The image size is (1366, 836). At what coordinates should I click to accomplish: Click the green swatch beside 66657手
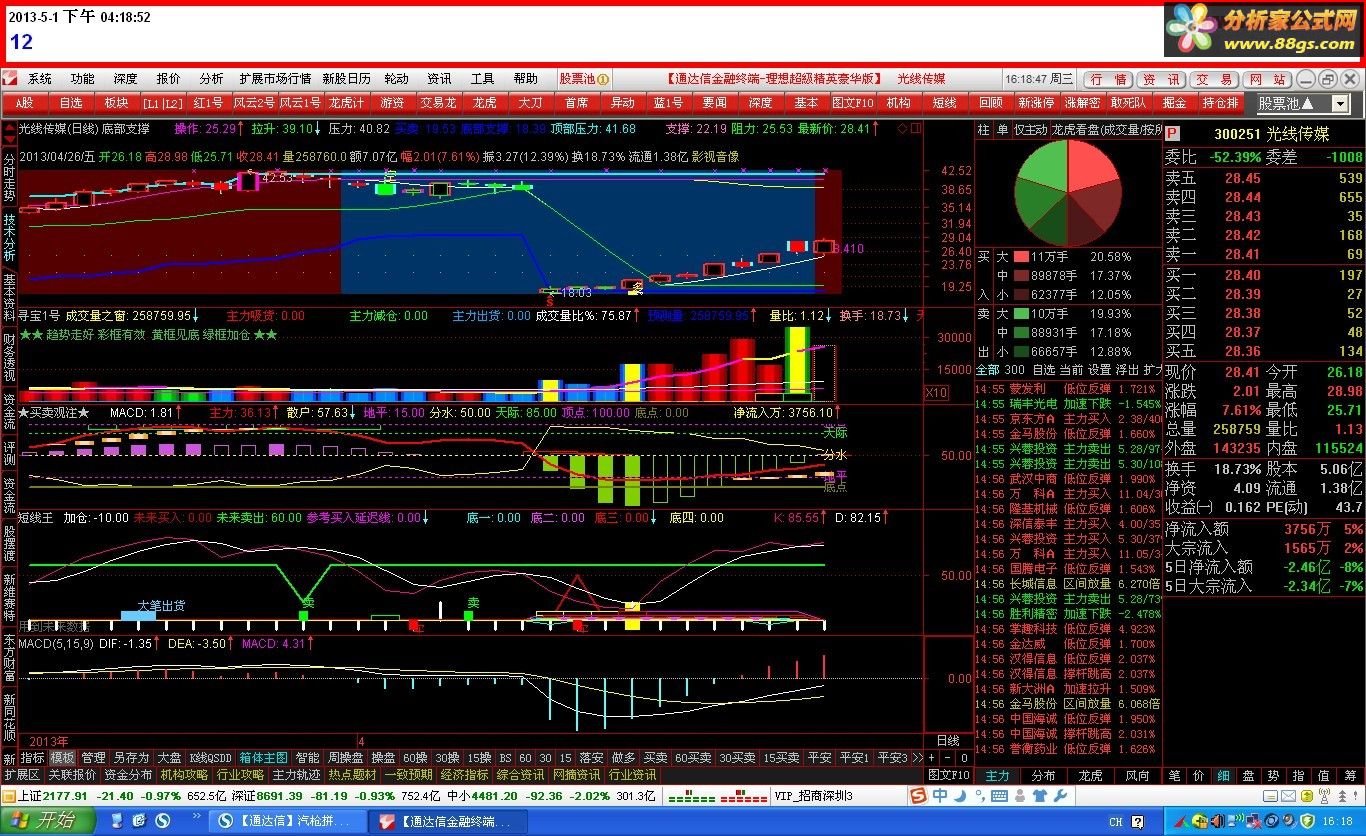1021,351
